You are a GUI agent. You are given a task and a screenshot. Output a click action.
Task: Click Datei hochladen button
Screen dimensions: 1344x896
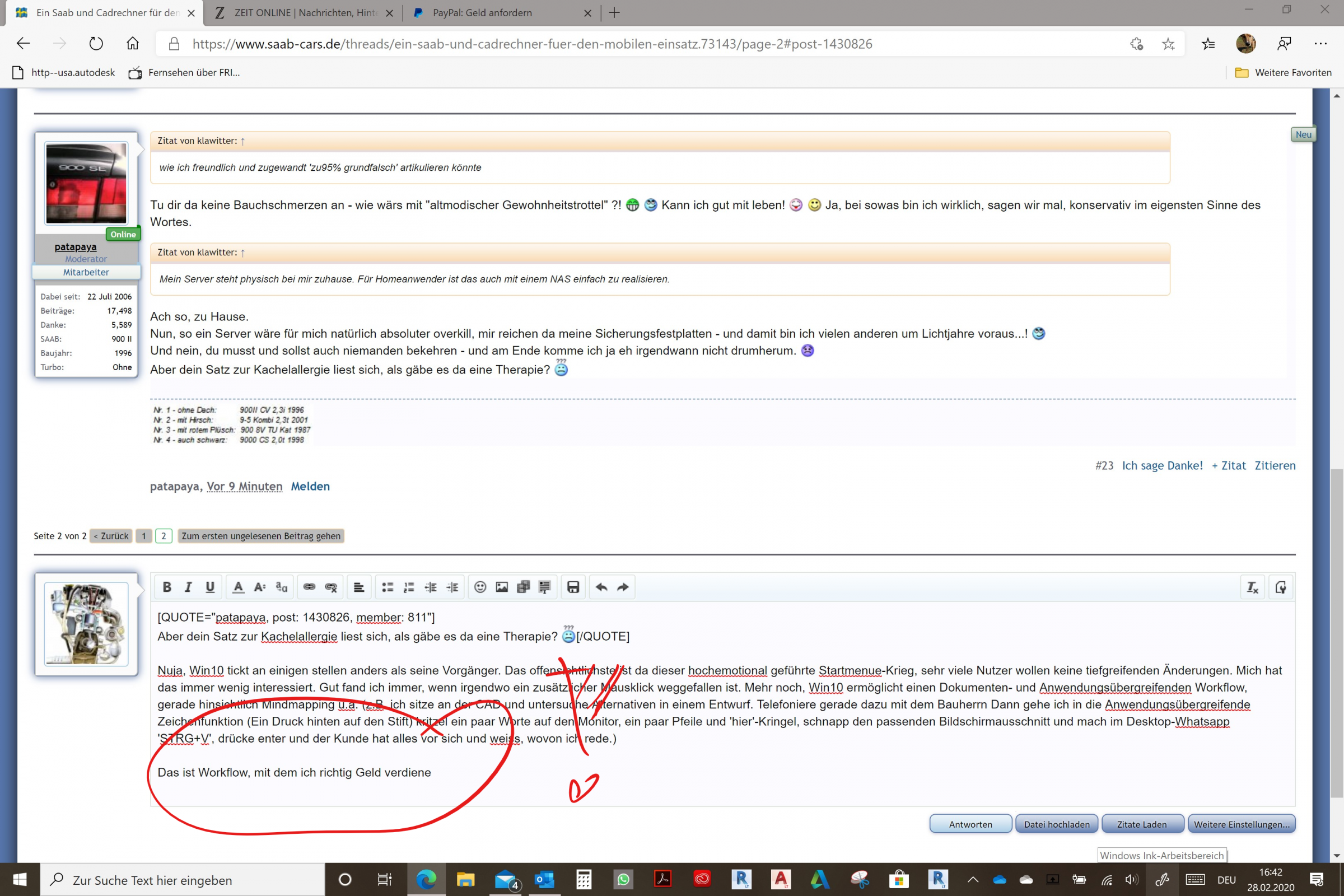(x=1057, y=824)
